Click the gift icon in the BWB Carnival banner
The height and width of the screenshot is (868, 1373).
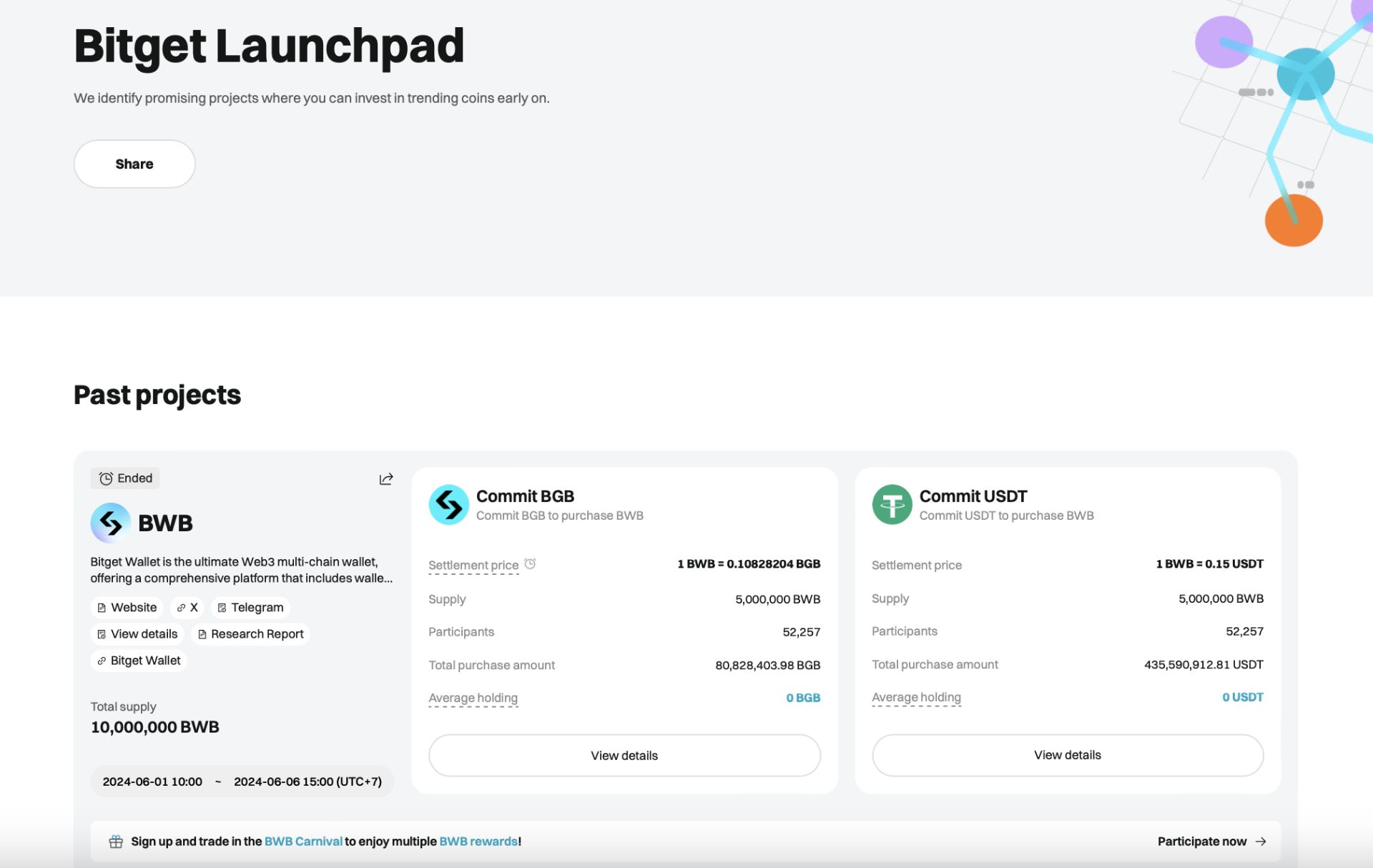pos(116,842)
